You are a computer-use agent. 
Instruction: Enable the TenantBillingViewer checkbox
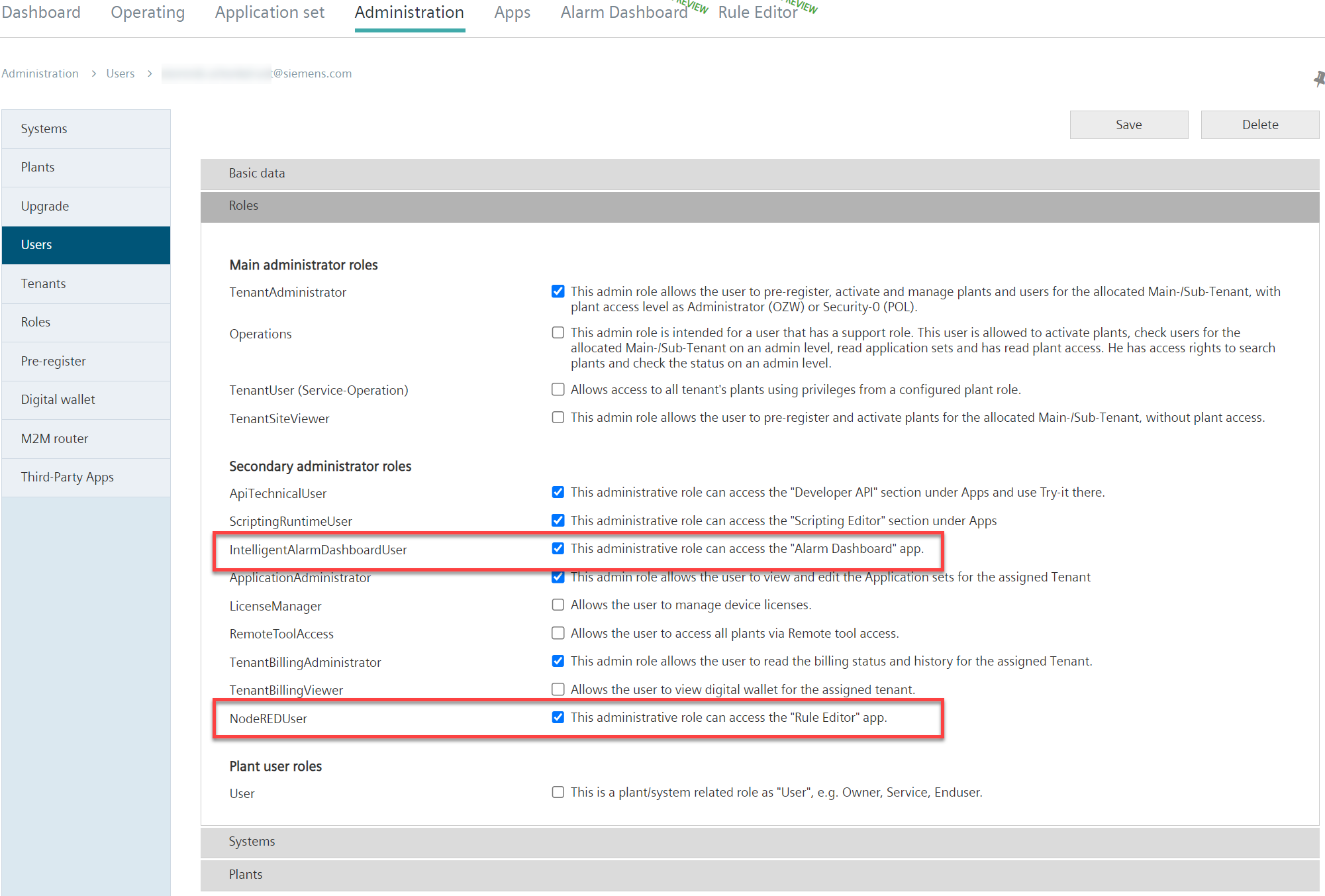(558, 689)
